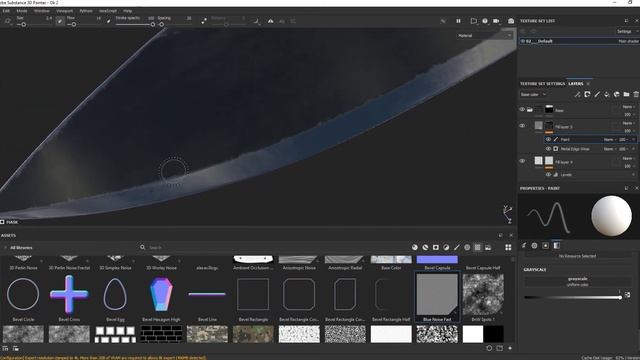Click the search magnifier icon in Assets
640x360 pixels.
142,247
